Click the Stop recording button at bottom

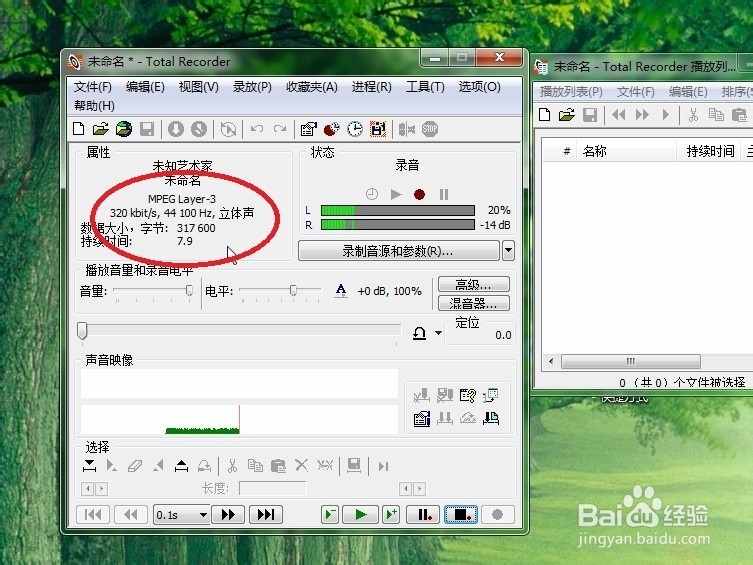461,515
